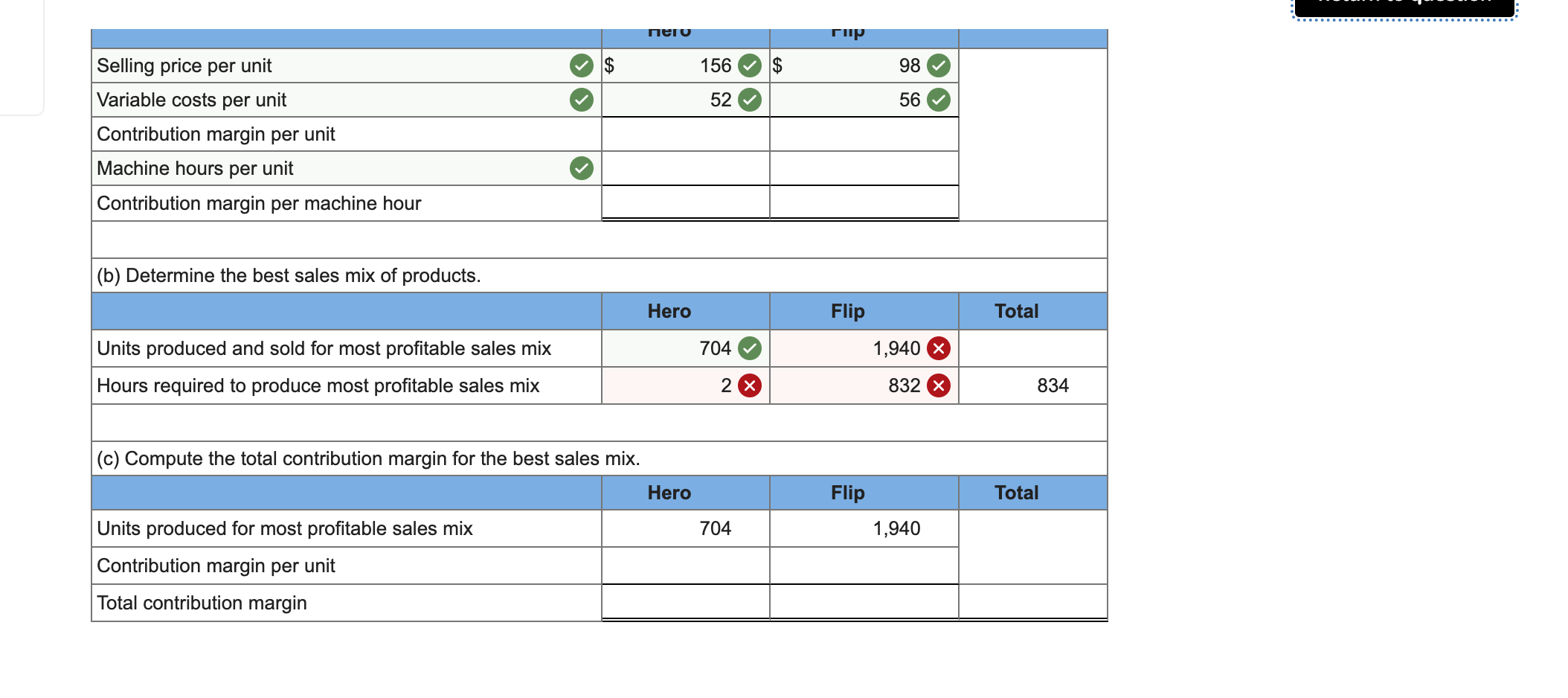The image size is (1568, 698).
Task: Click red X next to Flip units 1,940
Action: (939, 348)
